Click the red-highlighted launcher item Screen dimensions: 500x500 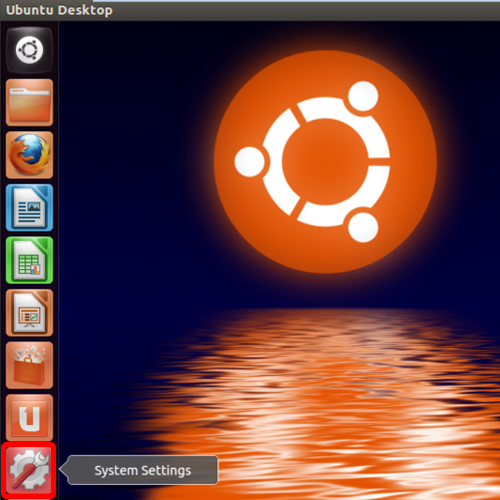point(29,470)
